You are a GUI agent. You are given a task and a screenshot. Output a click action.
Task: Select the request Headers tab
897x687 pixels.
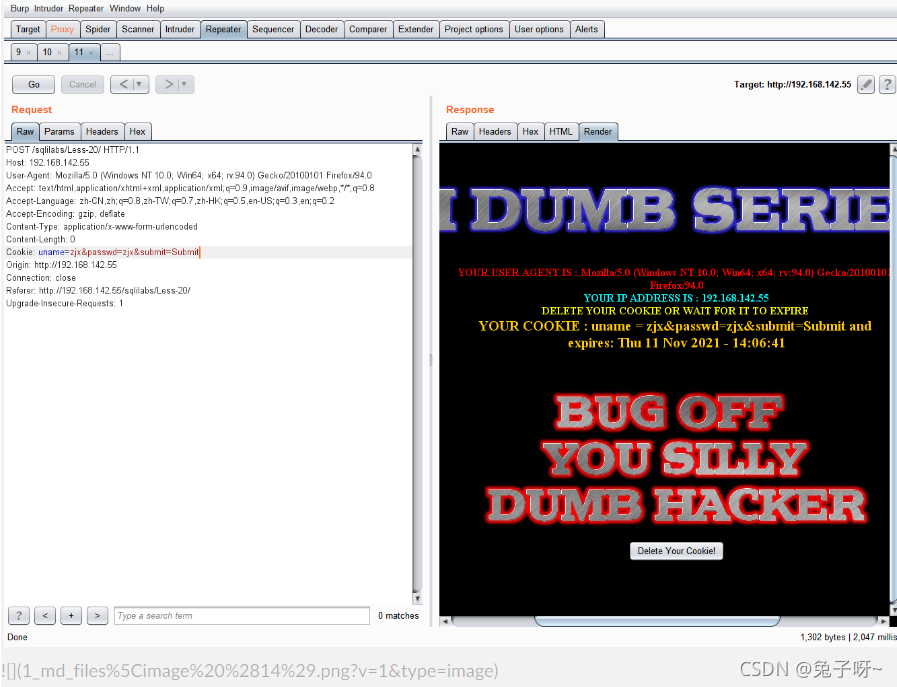[x=102, y=132]
